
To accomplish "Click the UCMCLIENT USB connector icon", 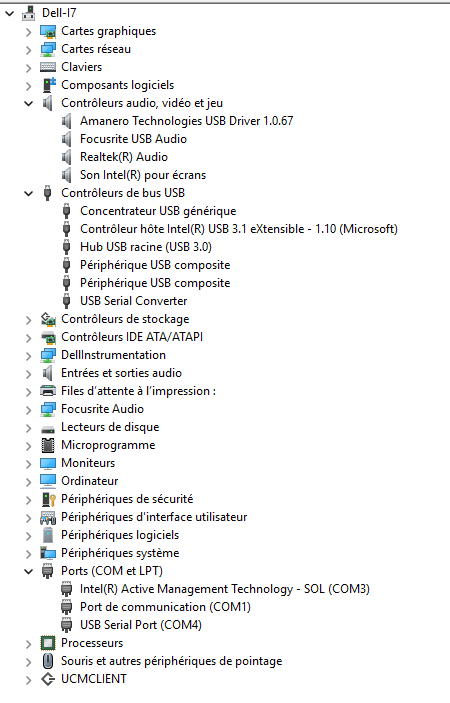I will coord(48,679).
